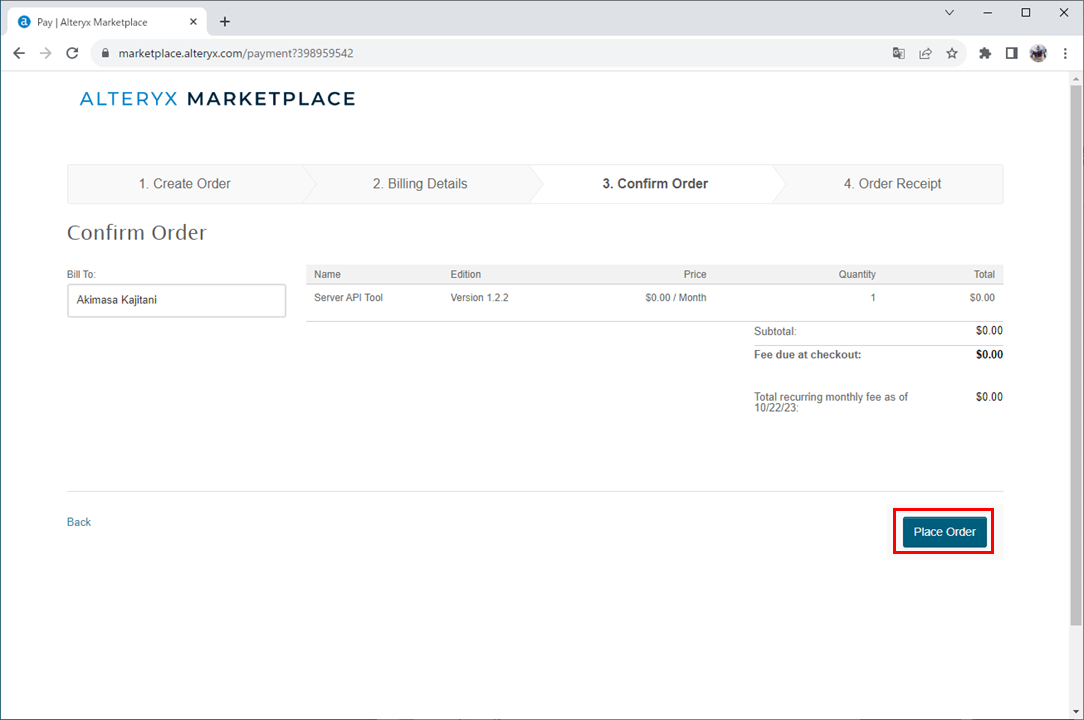Click the Bill To name field

176,300
